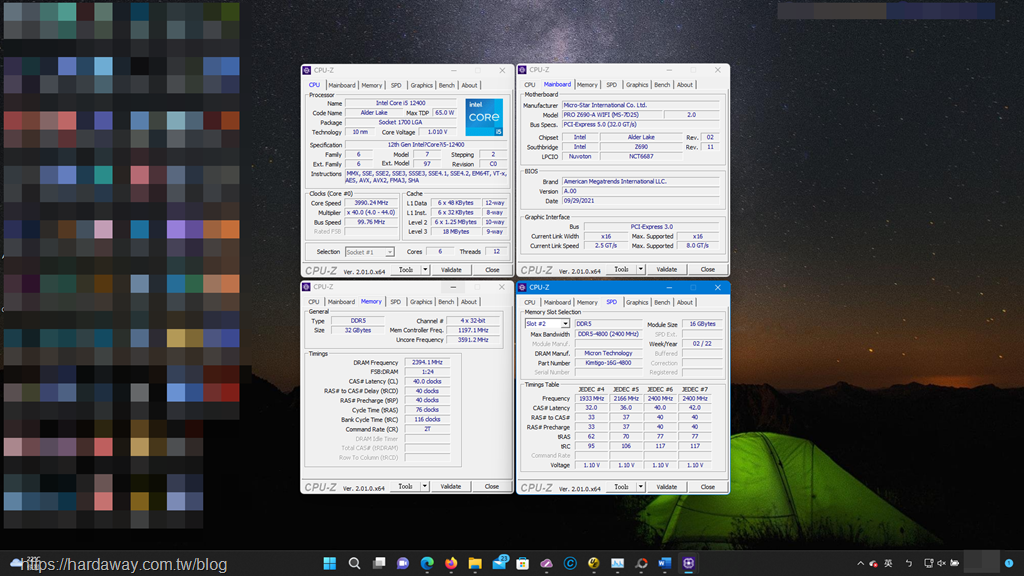Select 'PRO Z690-A WIFI (MS-7D25)' model field
Viewport: 1024px width, 576px height.
click(x=612, y=115)
